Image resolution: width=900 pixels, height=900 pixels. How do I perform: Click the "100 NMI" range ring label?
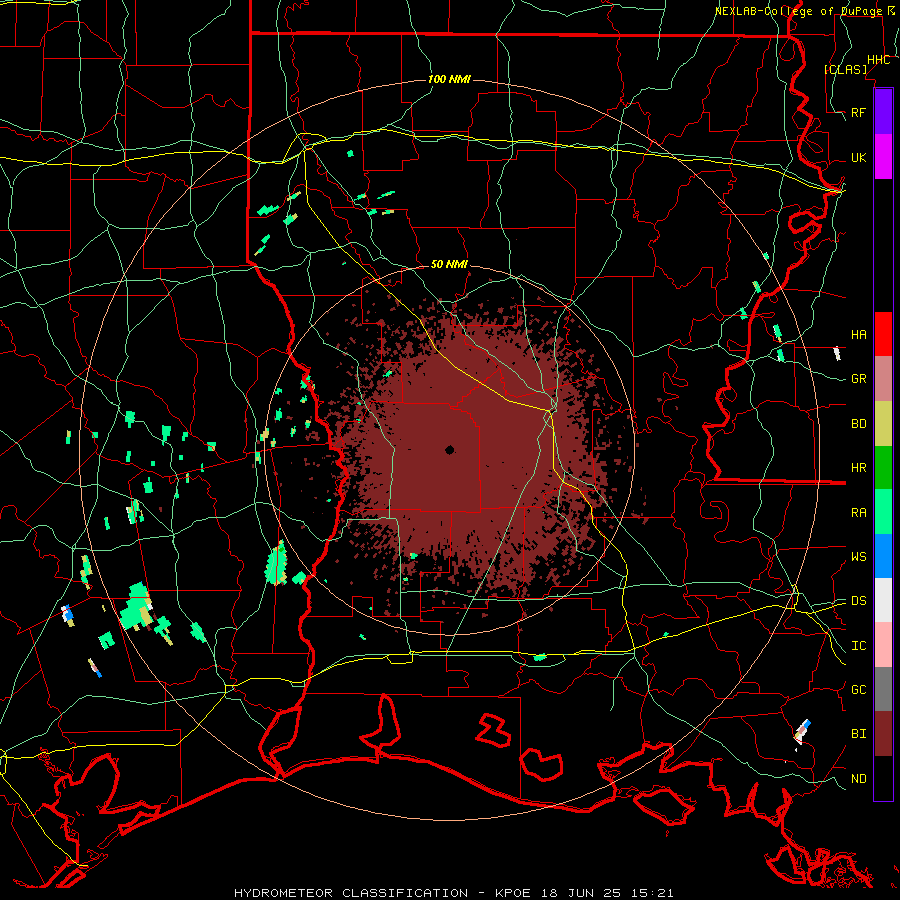pyautogui.click(x=449, y=79)
